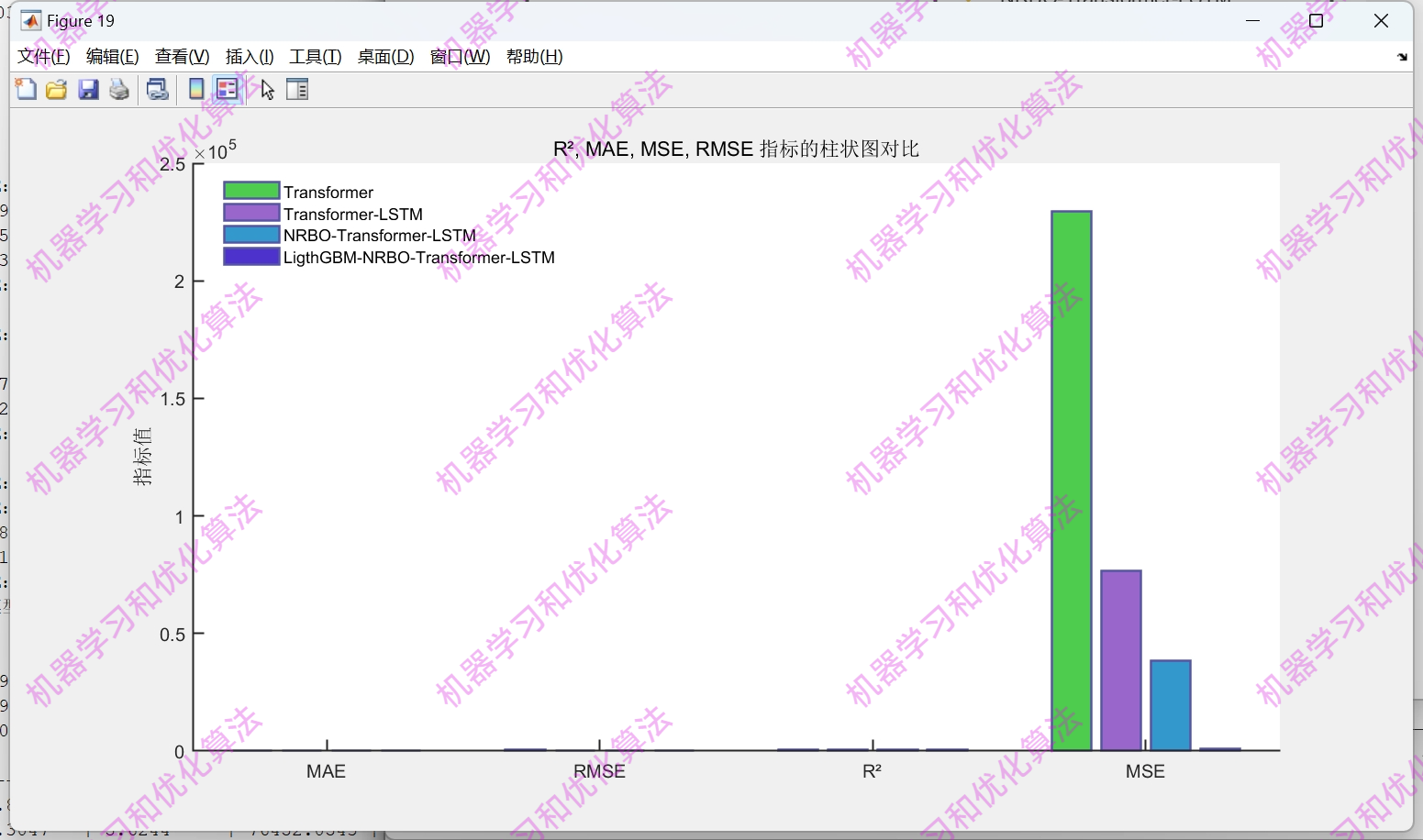1423x840 pixels.
Task: Open the 编辑(E) menu
Action: (x=111, y=56)
